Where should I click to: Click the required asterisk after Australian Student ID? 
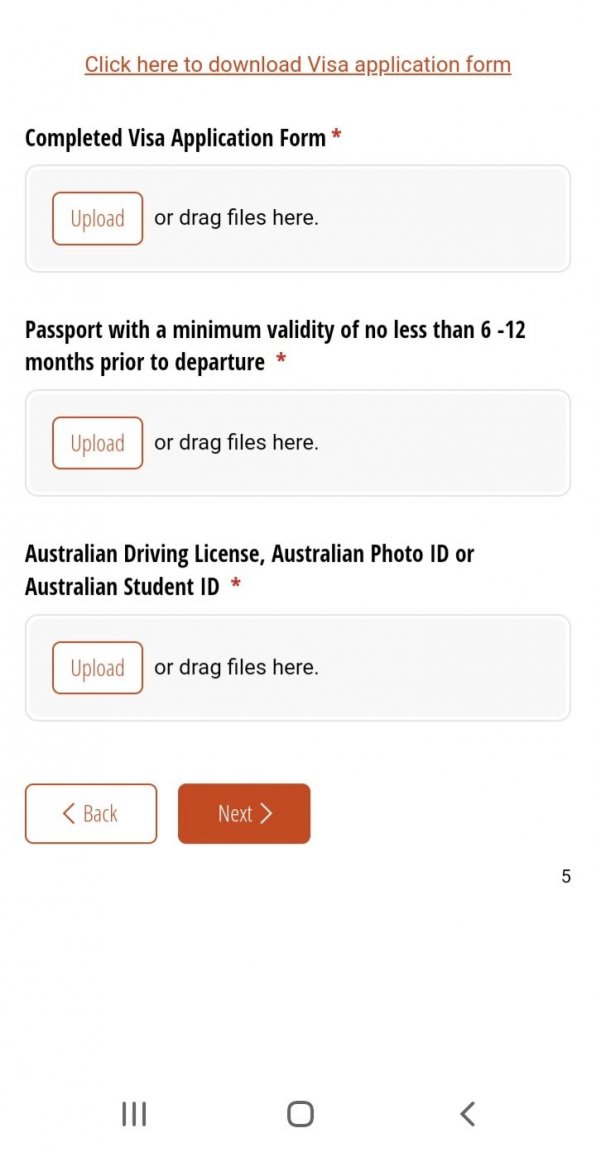(236, 585)
